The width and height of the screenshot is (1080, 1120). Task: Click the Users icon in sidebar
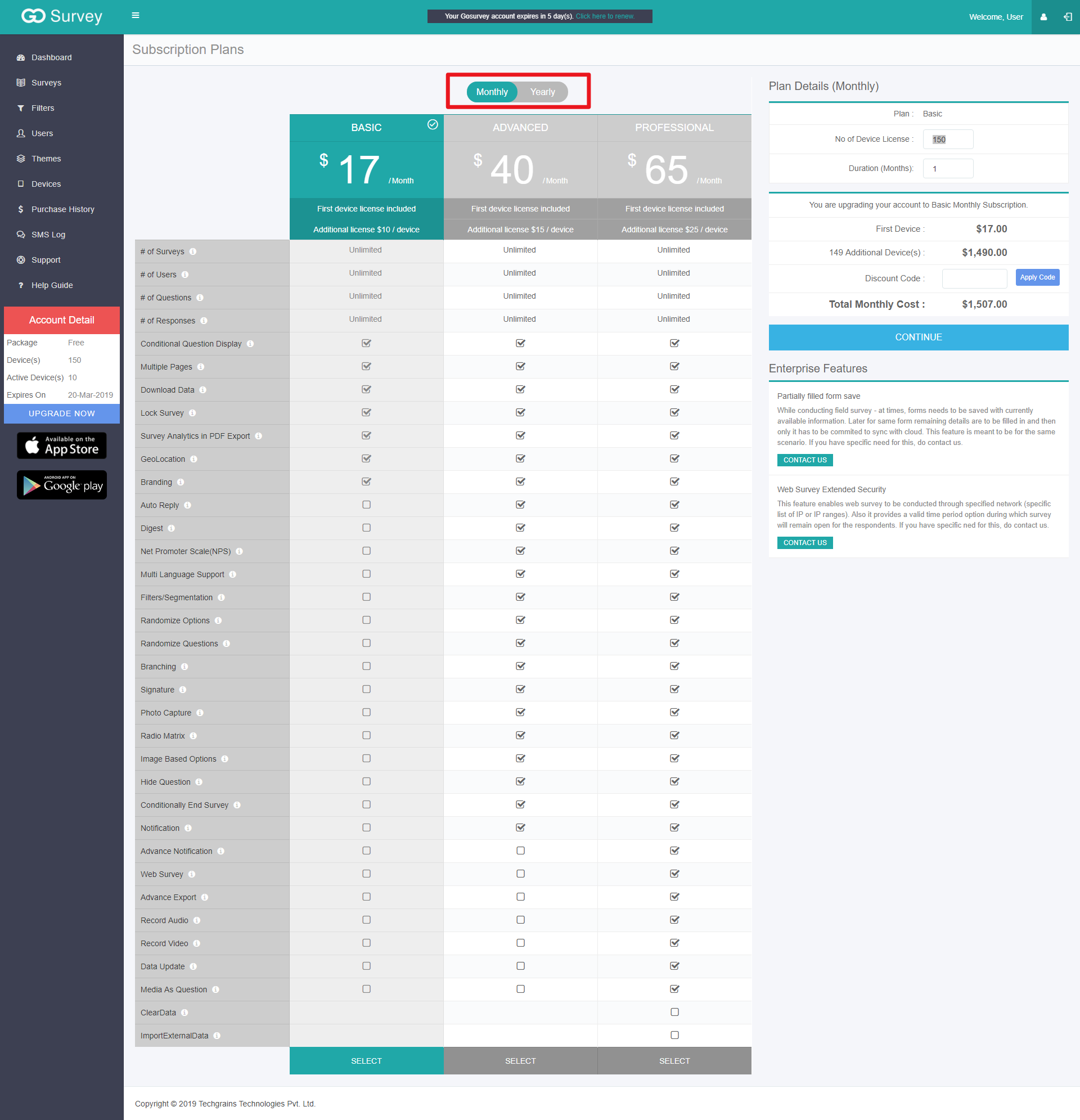click(x=20, y=132)
